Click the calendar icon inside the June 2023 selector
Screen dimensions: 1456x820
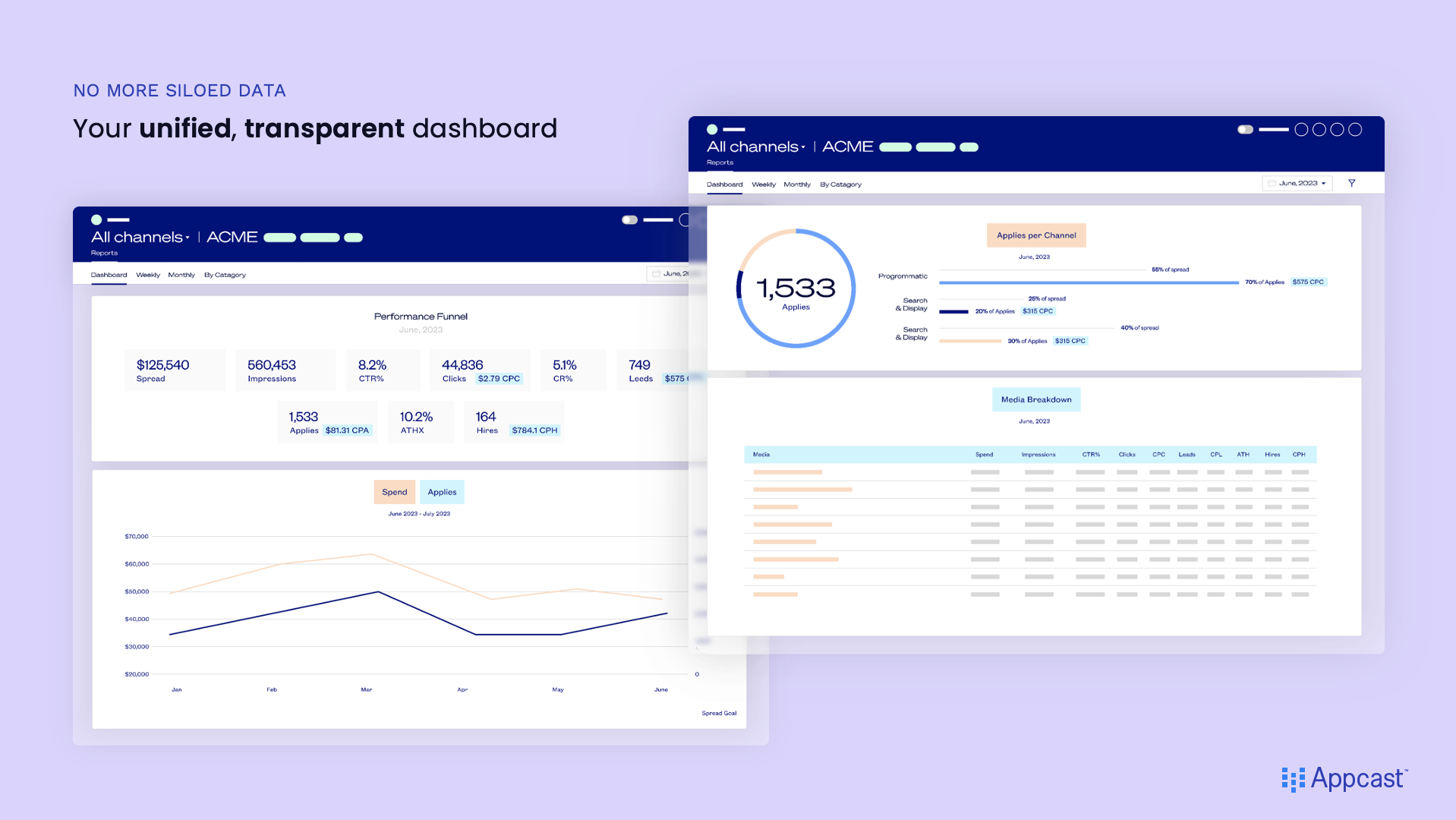[x=1272, y=183]
